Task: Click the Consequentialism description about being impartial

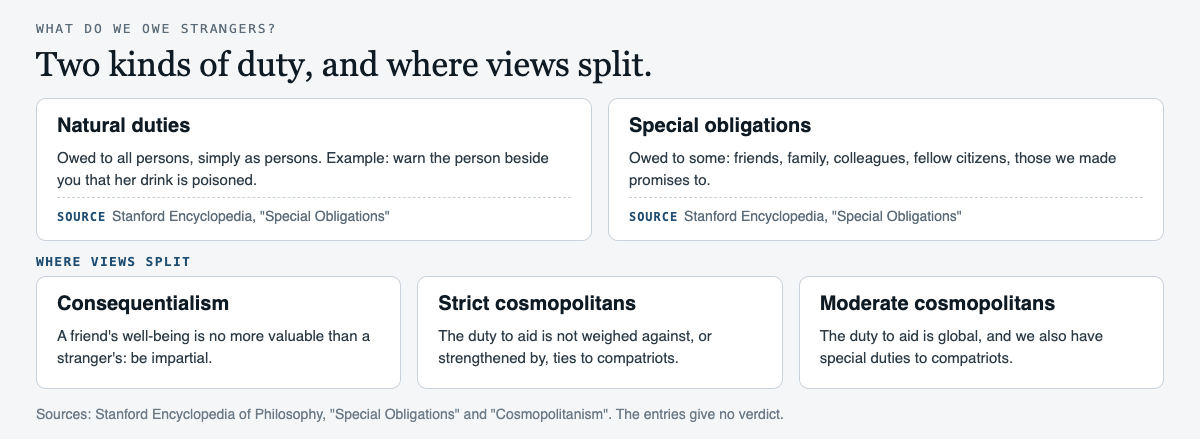Action: point(213,346)
